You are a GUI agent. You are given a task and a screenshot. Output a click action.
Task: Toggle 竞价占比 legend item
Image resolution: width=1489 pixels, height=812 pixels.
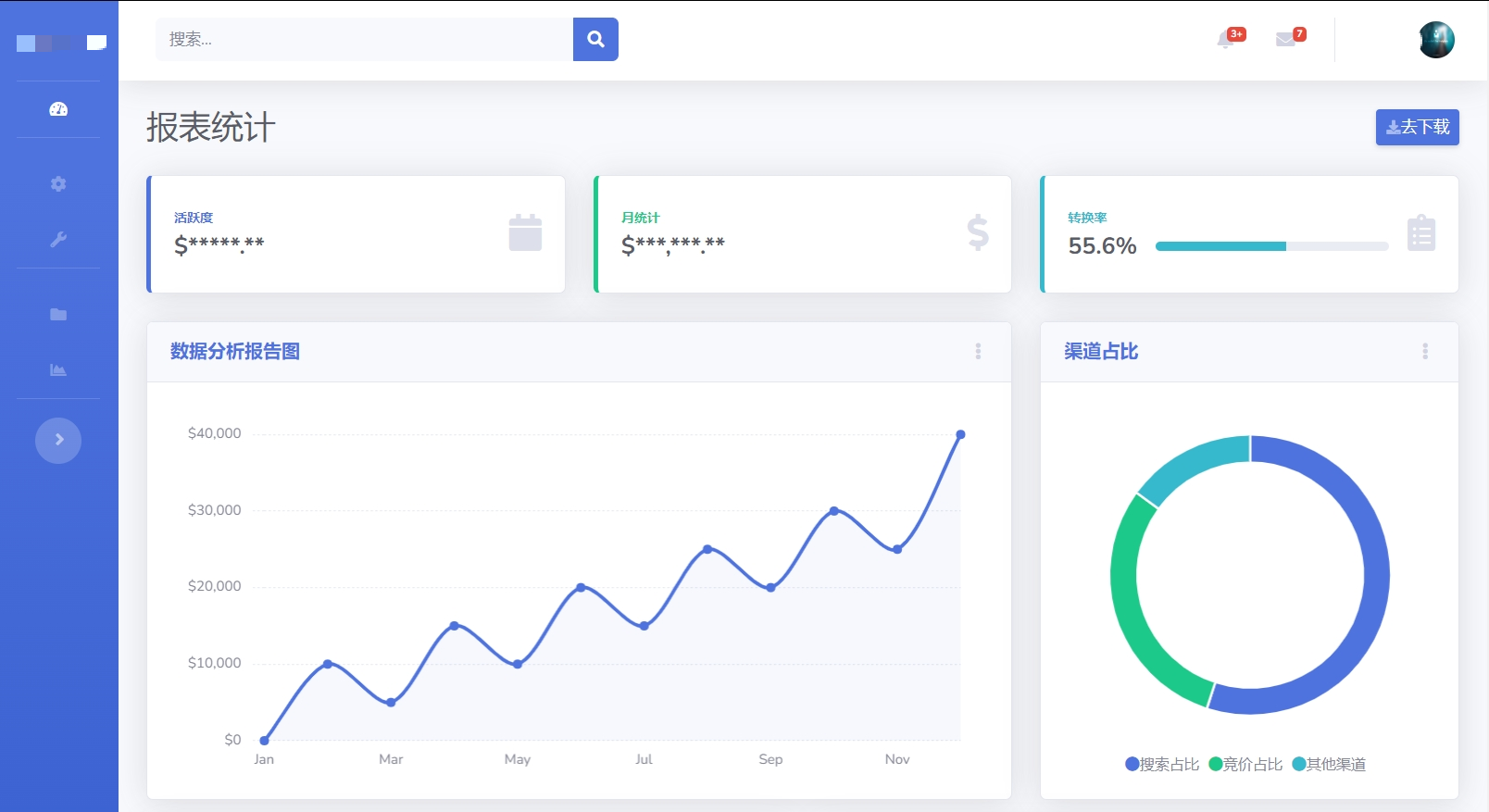click(x=1245, y=764)
